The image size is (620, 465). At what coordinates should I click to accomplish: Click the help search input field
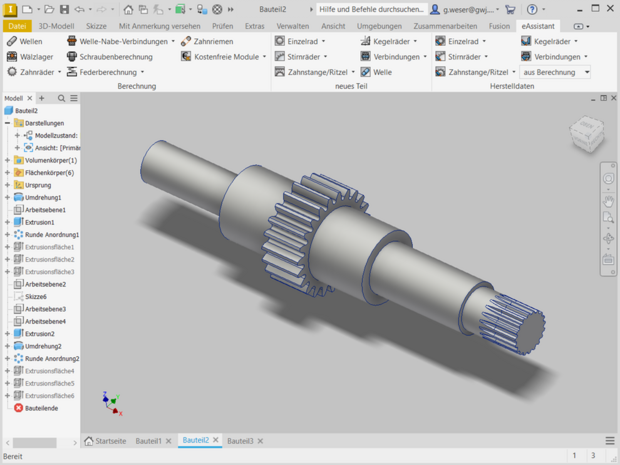click(x=370, y=9)
